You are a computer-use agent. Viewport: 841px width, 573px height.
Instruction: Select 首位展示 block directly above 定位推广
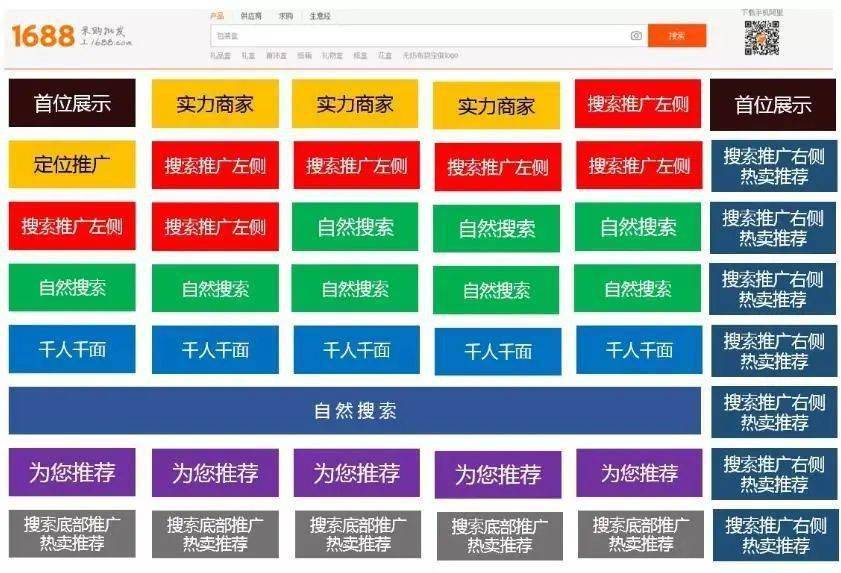pos(72,103)
